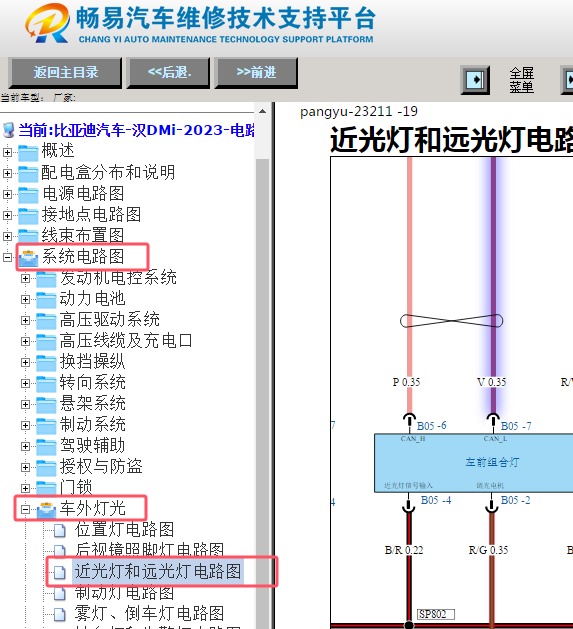The height and width of the screenshot is (629, 573).
Task: Click the 电源电路图 folder icon
Action: 28,194
